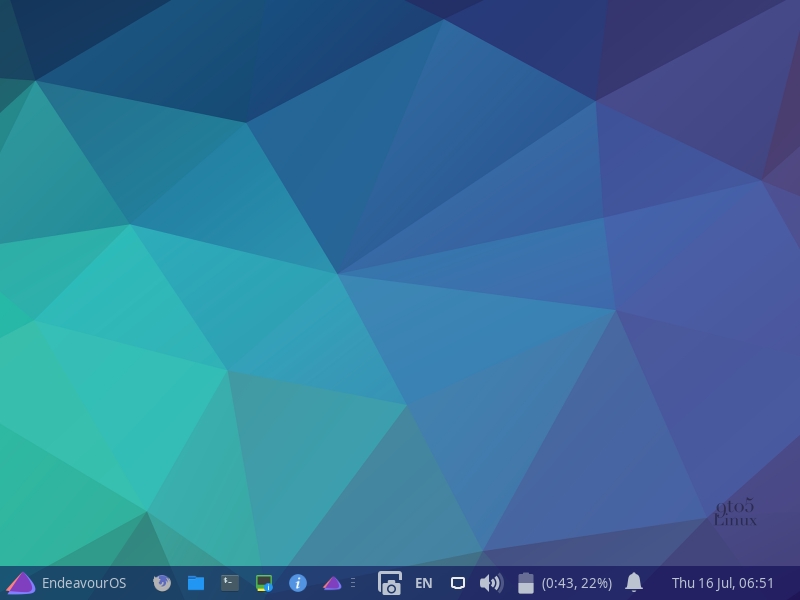Open the package updates notifier icon
Viewport: 800px width, 600px height.
(x=262, y=582)
